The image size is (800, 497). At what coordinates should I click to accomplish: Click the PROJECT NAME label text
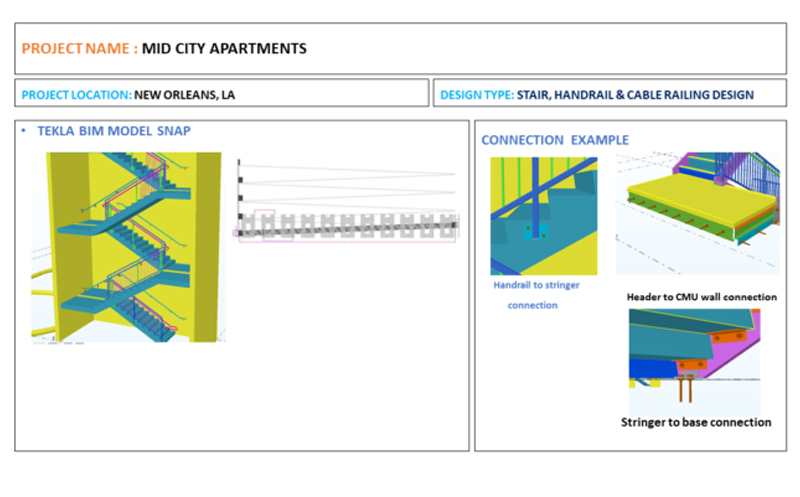80,48
